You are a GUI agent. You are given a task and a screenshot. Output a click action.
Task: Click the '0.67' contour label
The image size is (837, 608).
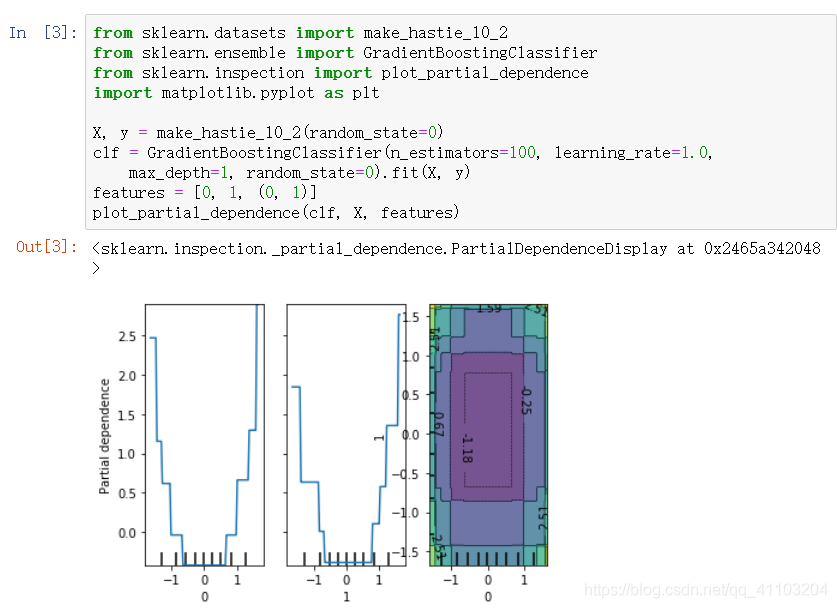(439, 424)
